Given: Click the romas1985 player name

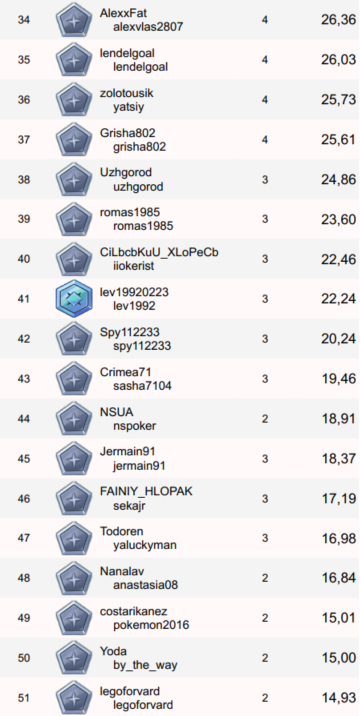Looking at the screenshot, I should (x=130, y=212).
